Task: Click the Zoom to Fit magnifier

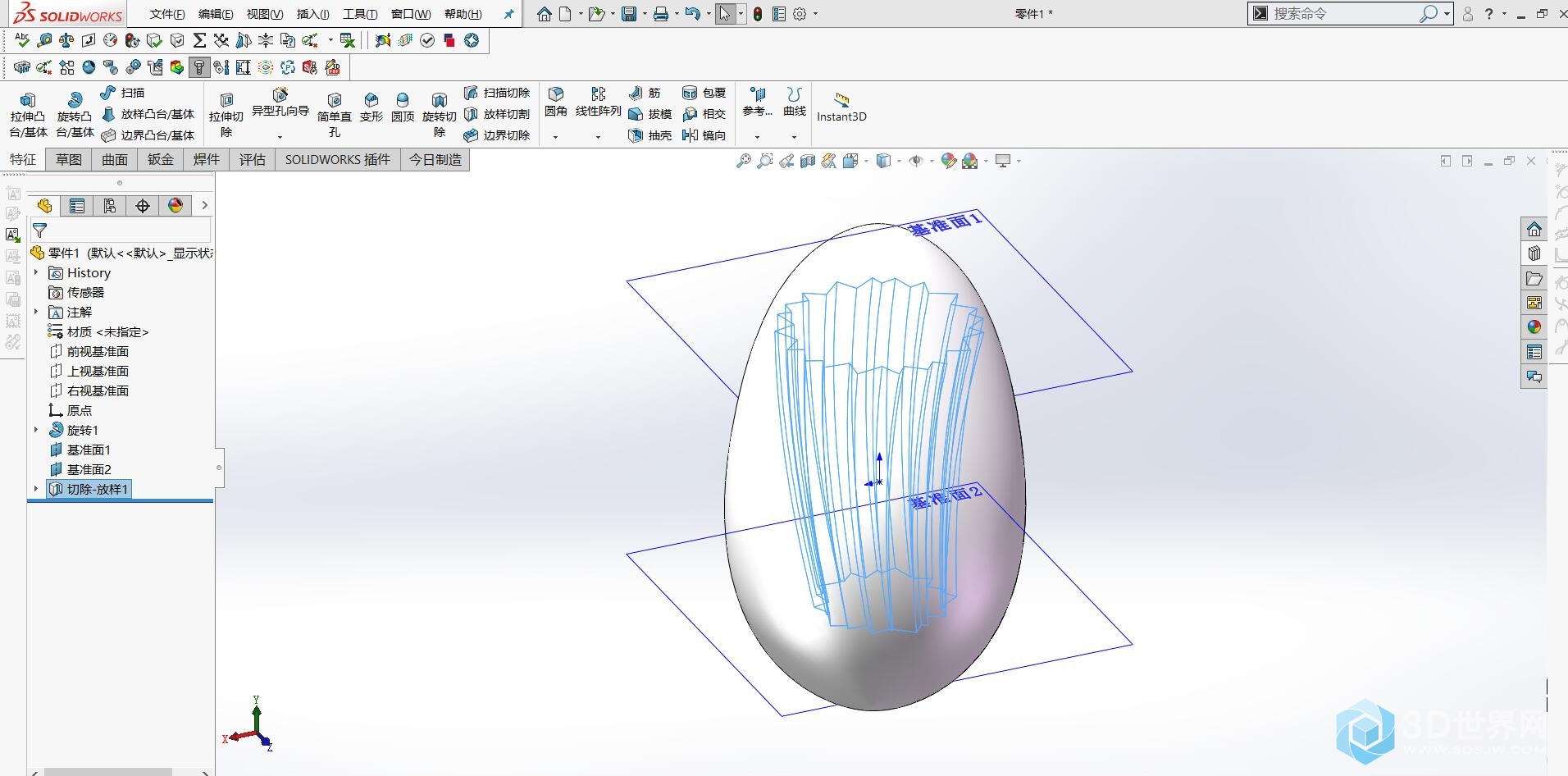Action: pos(744,161)
